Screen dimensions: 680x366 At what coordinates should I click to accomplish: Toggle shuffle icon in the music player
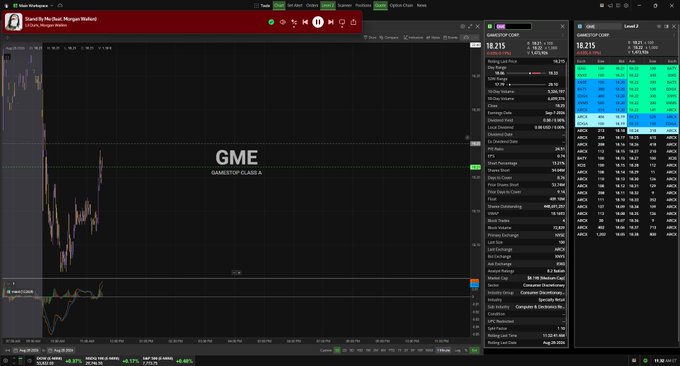tap(294, 22)
